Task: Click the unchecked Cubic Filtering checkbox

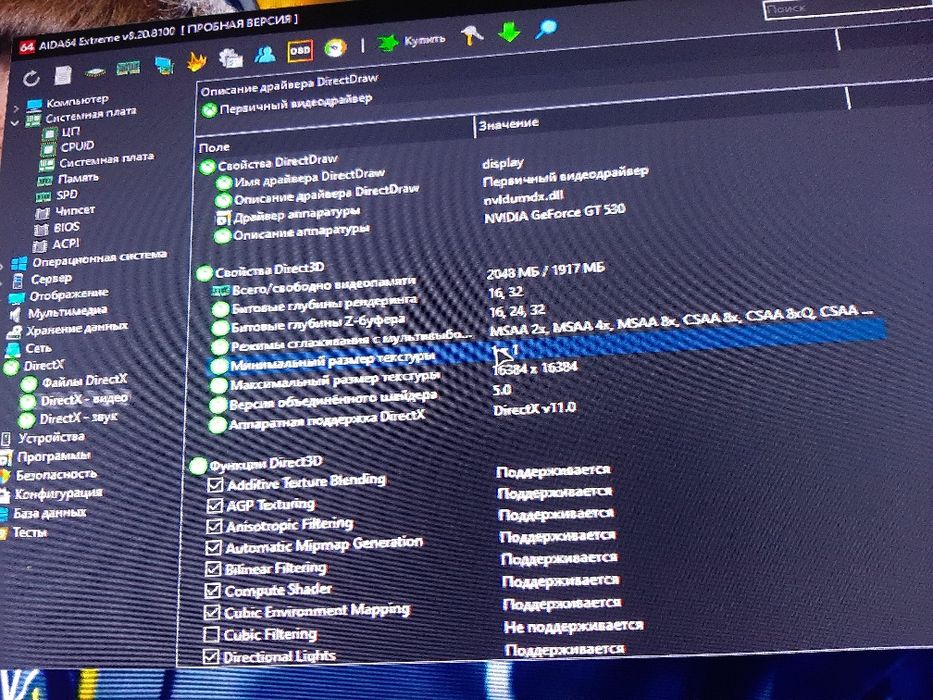Action: click(x=211, y=635)
